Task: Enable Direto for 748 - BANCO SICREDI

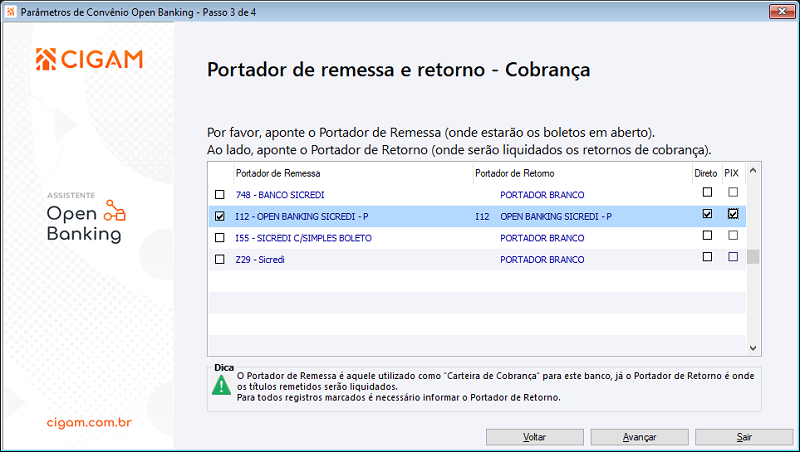Action: [x=707, y=193]
